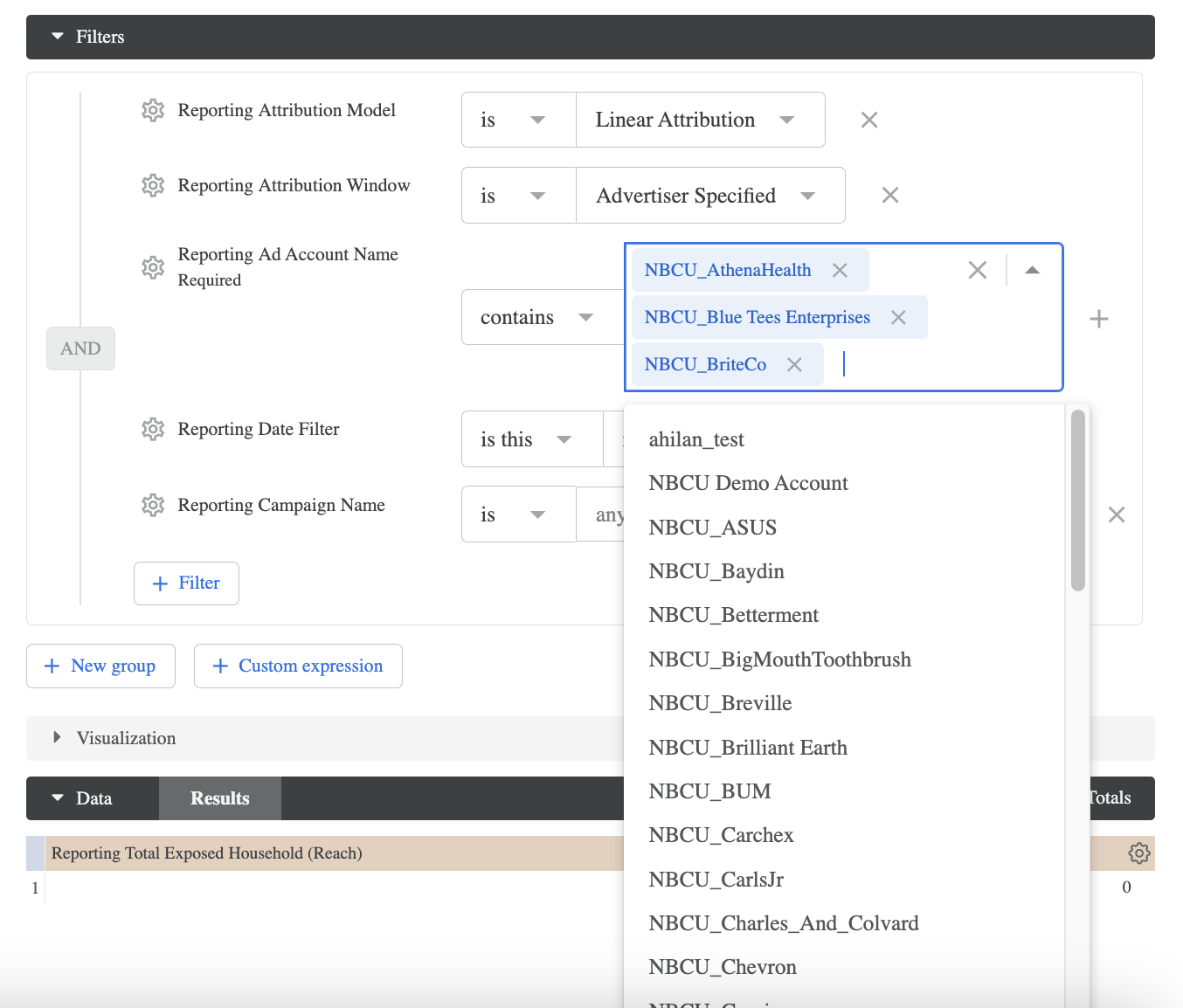The image size is (1183, 1008).
Task: Open the Attribution Model 'is' operator dropdown
Action: pos(519,120)
